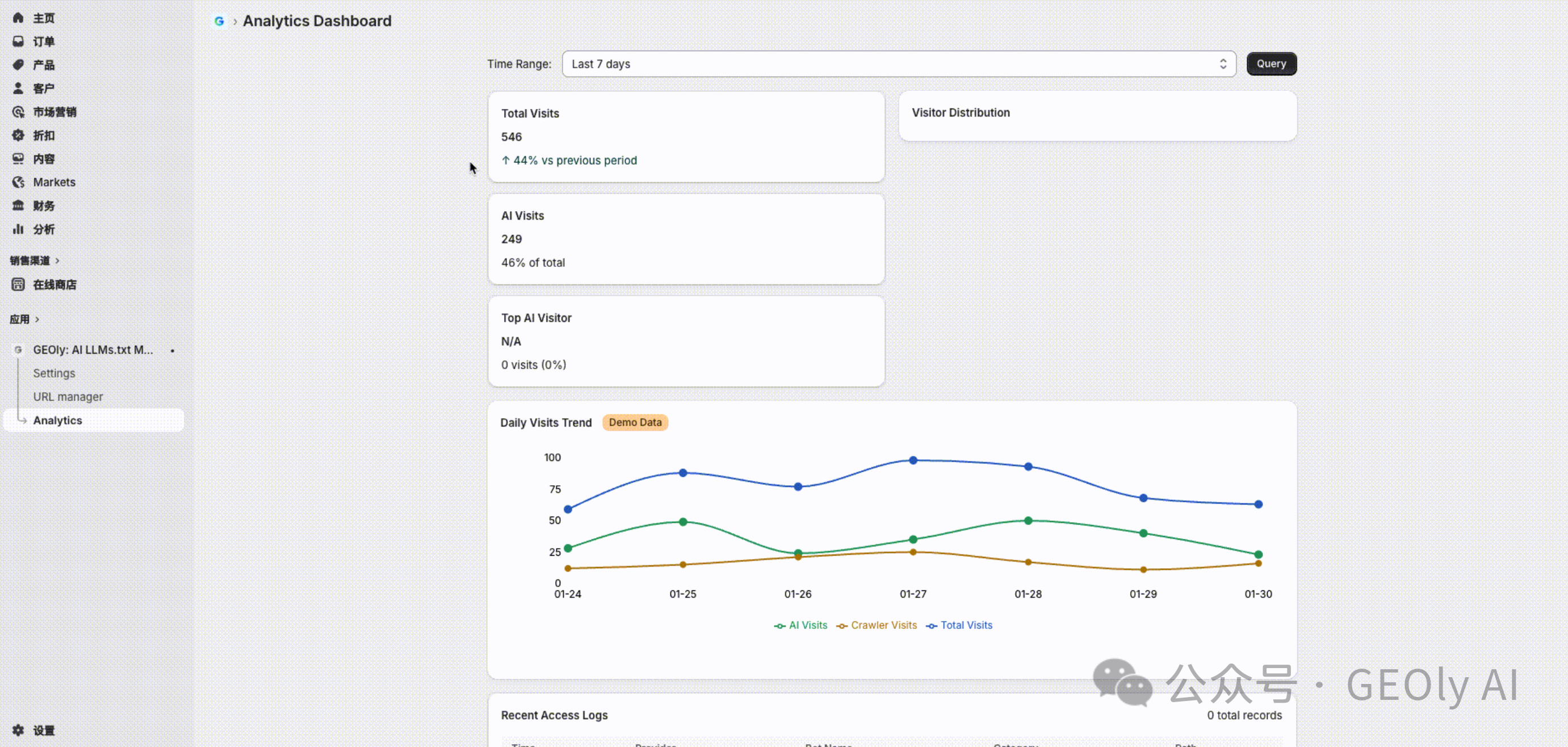Click the '0 visits (0%)' text
This screenshot has height=747, width=1568.
(x=534, y=364)
